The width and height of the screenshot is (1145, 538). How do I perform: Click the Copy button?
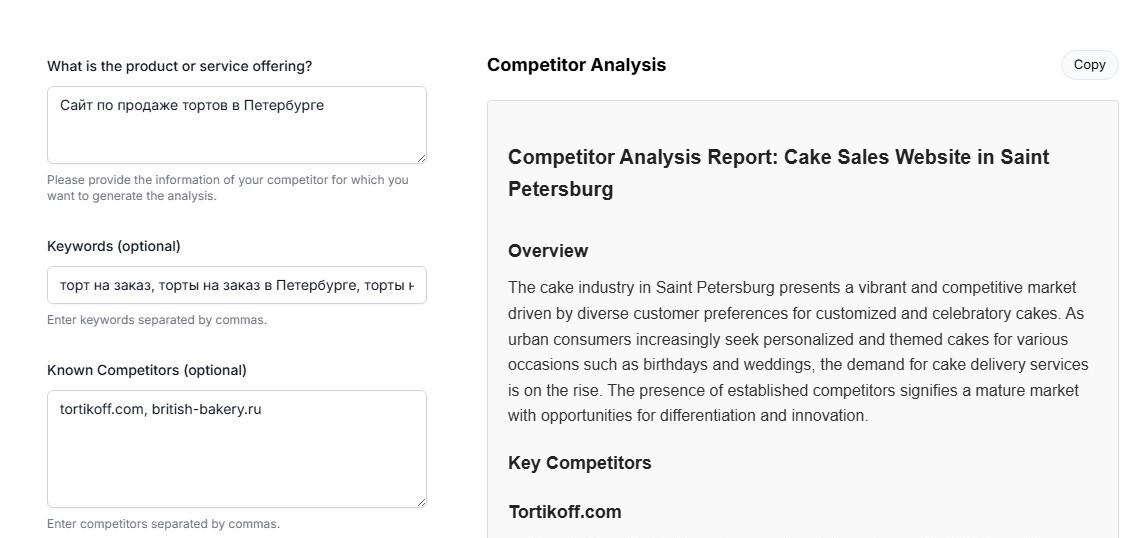[x=1089, y=65]
